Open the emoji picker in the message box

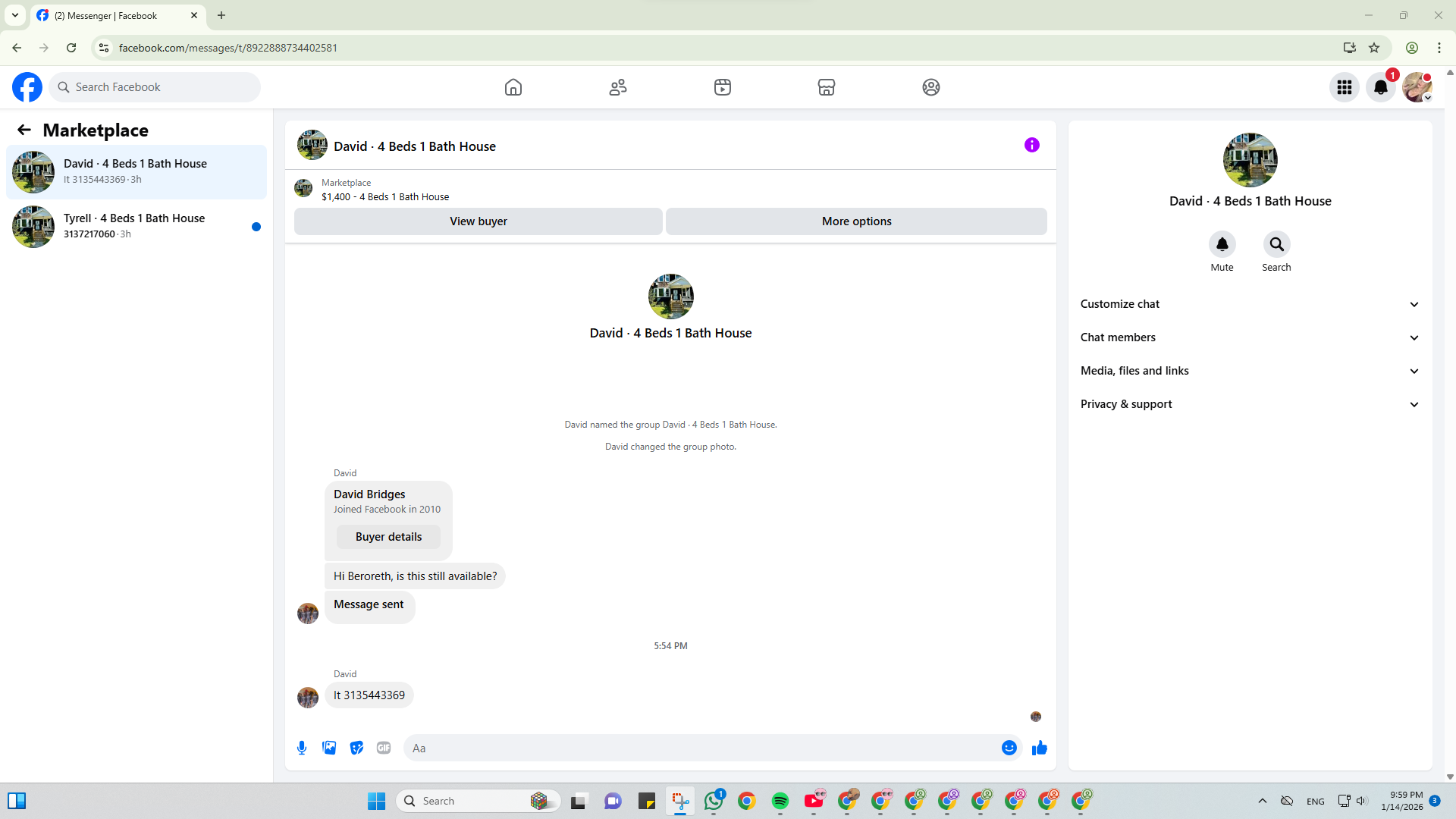point(1009,748)
